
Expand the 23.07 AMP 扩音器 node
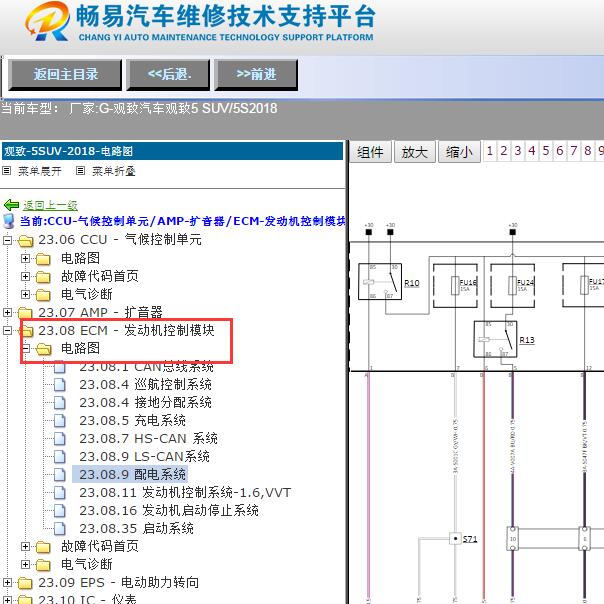point(7,312)
